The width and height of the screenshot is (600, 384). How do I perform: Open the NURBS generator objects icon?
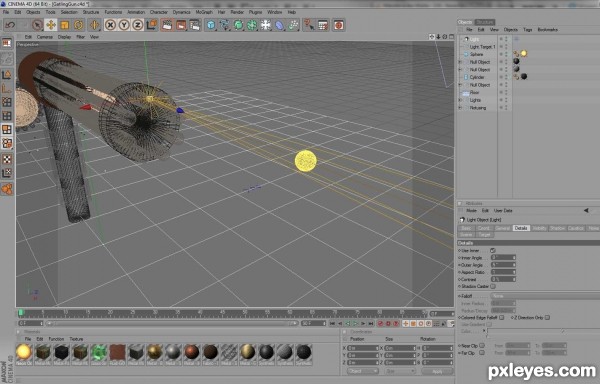[x=238, y=25]
